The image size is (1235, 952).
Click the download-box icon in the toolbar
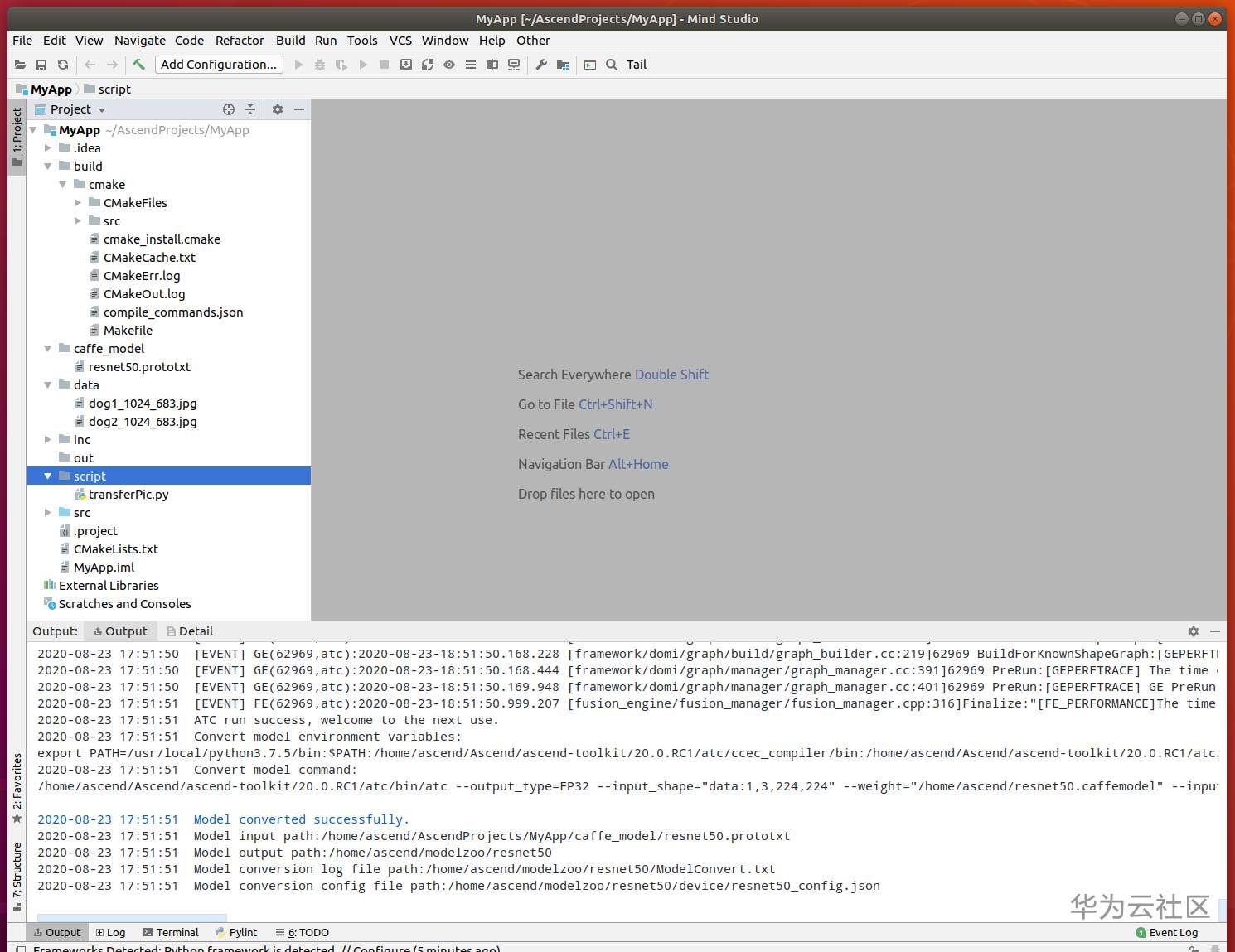406,65
